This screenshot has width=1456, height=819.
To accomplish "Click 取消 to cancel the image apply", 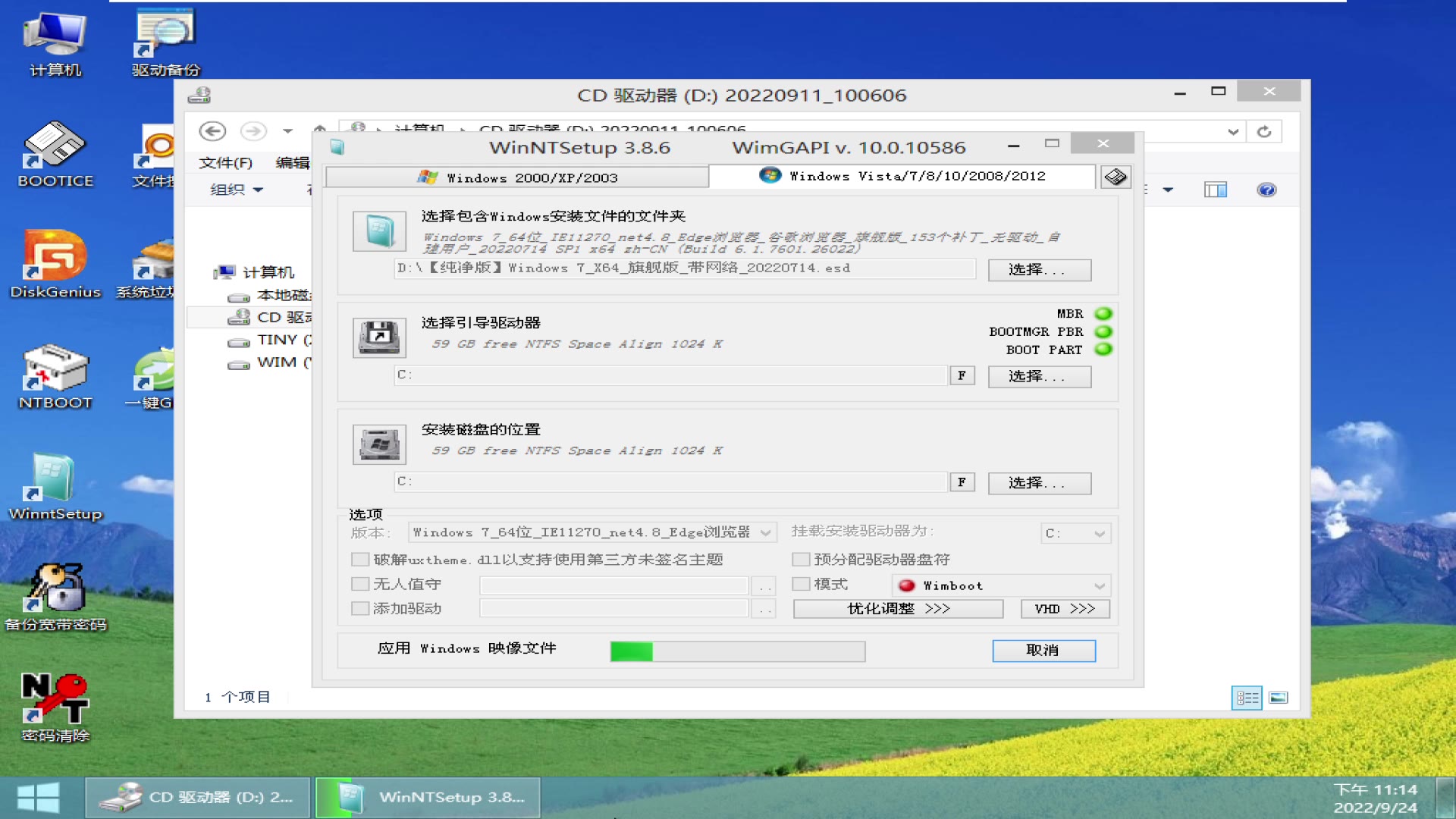I will tap(1043, 651).
